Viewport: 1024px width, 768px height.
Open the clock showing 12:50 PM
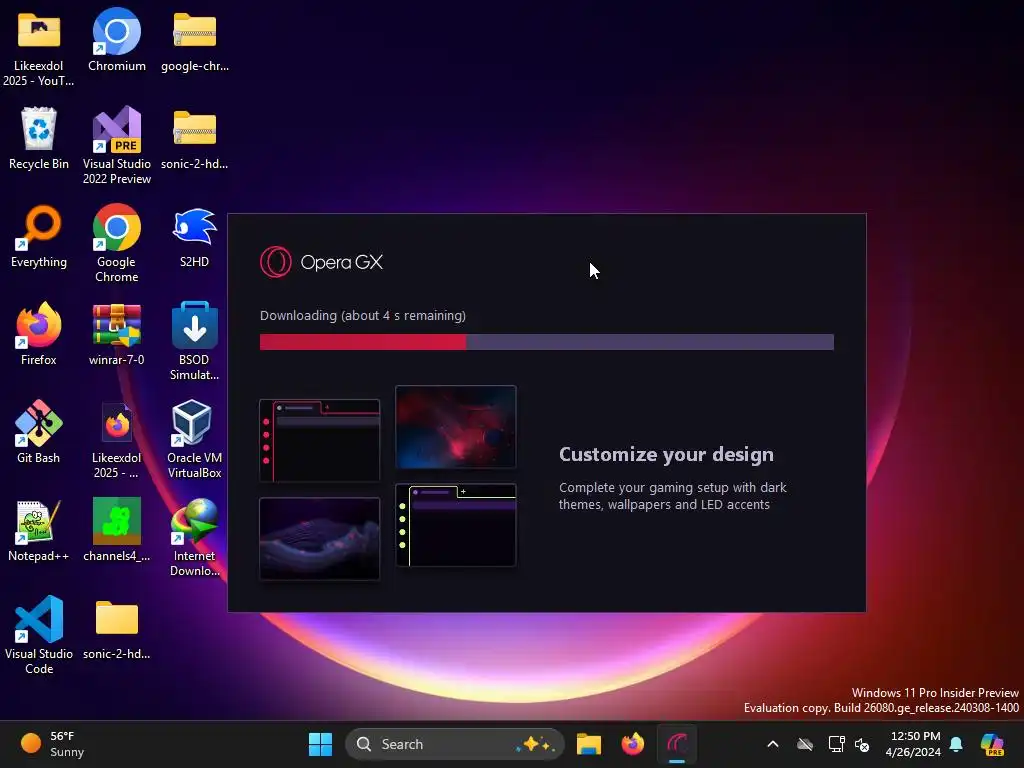click(x=913, y=744)
